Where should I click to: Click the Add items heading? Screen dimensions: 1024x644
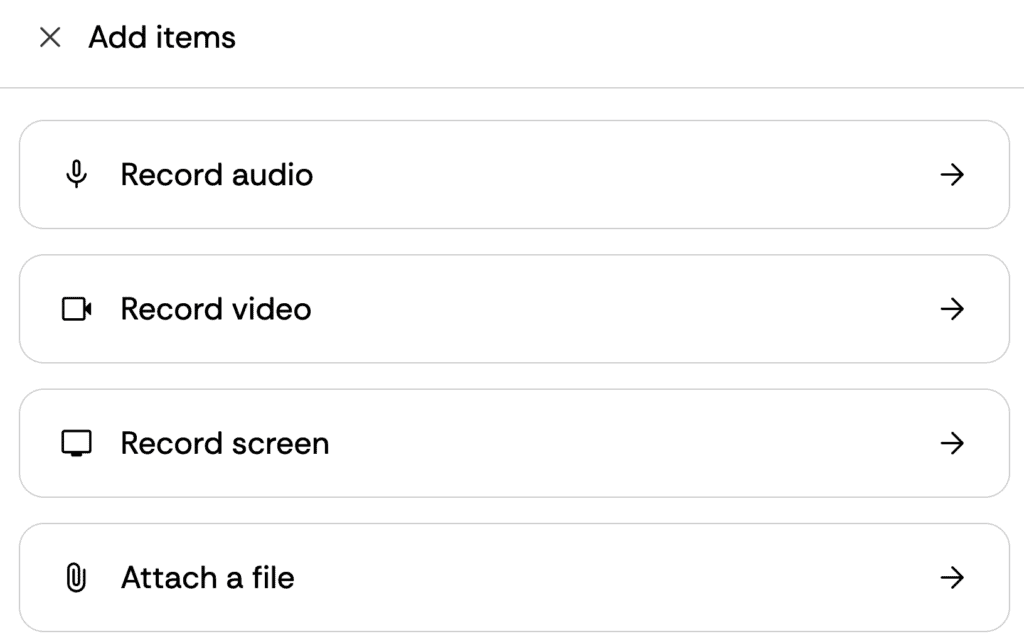(x=162, y=38)
